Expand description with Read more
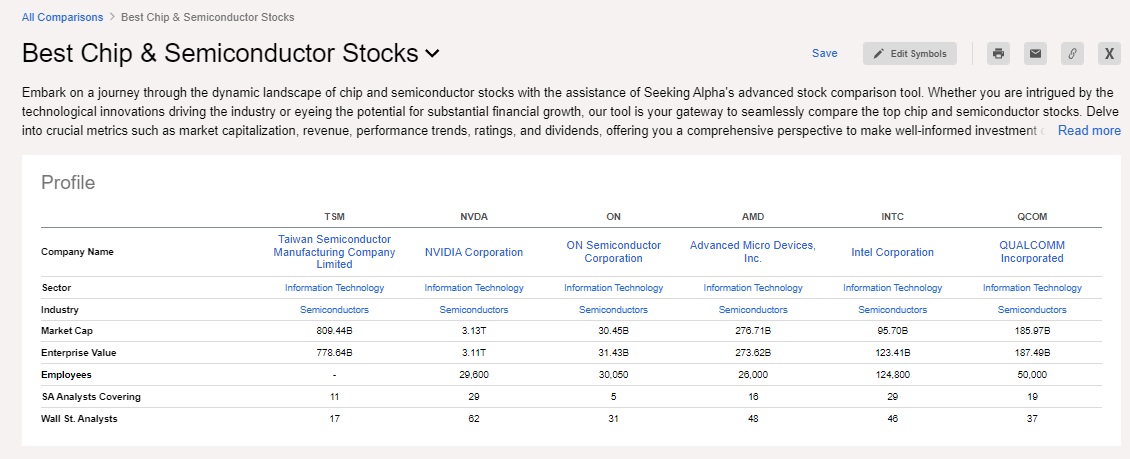This screenshot has height=459, width=1130. (x=1089, y=130)
